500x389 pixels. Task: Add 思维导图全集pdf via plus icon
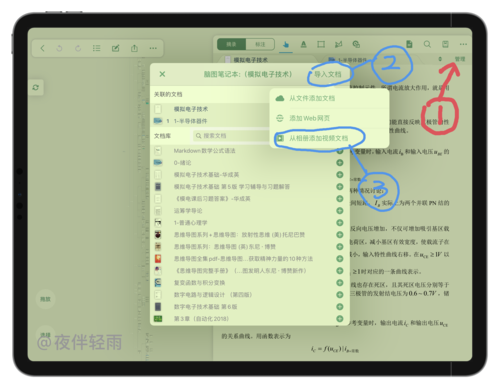pyautogui.click(x=340, y=259)
